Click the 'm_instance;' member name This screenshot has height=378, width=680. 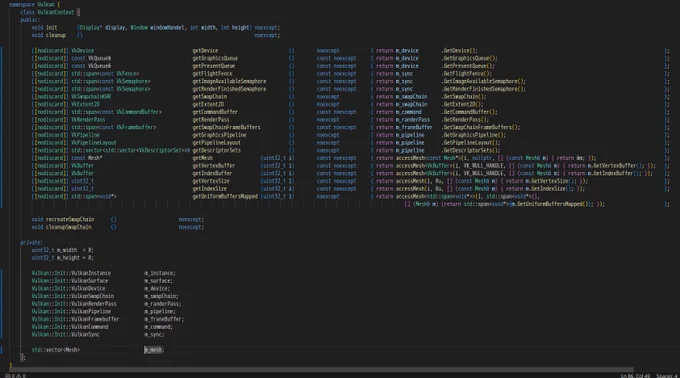pyautogui.click(x=160, y=273)
